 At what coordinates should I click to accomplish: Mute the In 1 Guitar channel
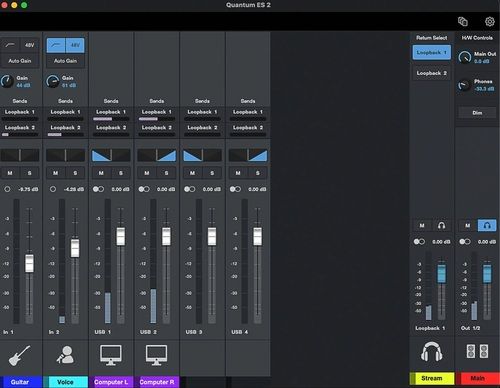(10, 173)
